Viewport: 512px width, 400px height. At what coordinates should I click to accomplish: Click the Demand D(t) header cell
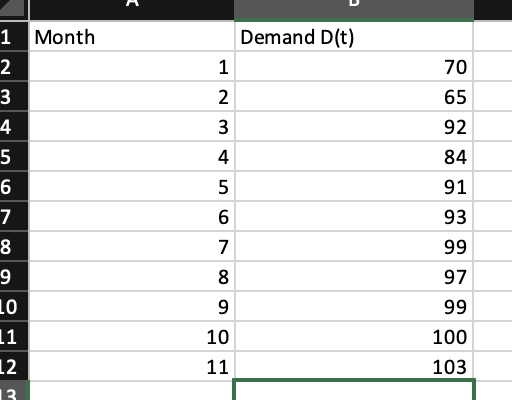[x=354, y=37]
